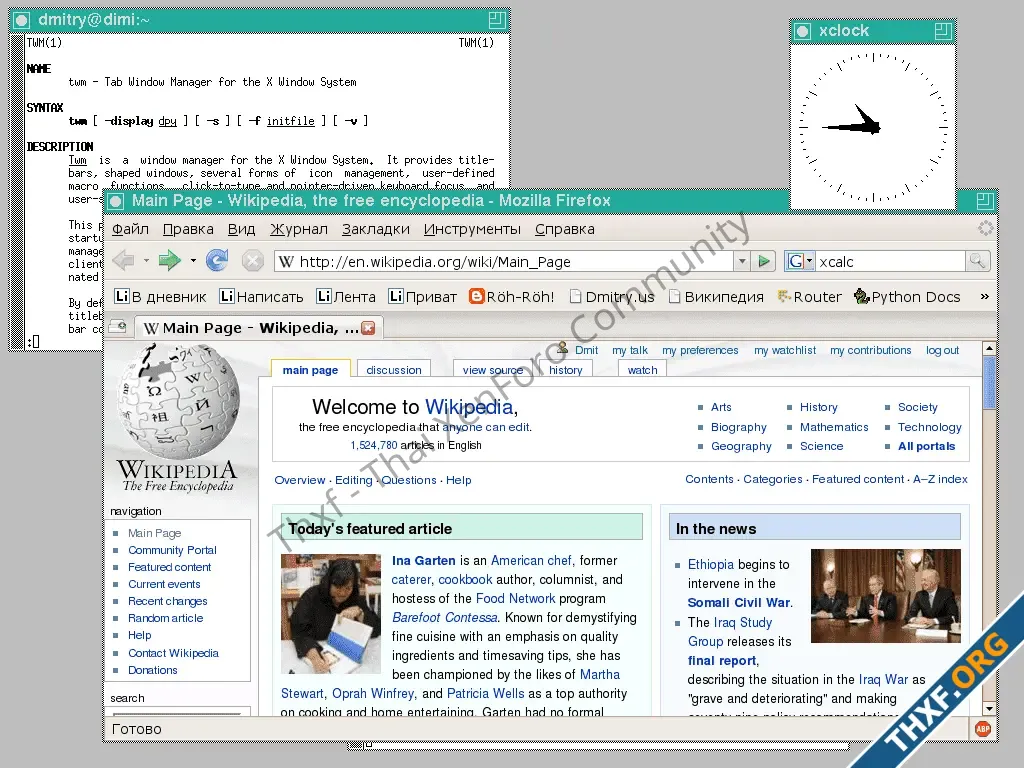The image size is (1024, 768).
Task: Click the log out link
Action: [x=942, y=350]
